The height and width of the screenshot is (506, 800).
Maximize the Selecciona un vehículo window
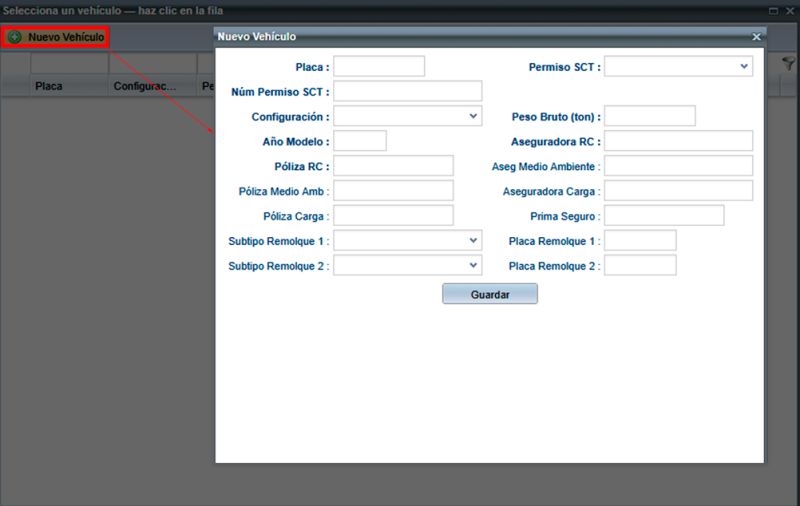coord(773,11)
